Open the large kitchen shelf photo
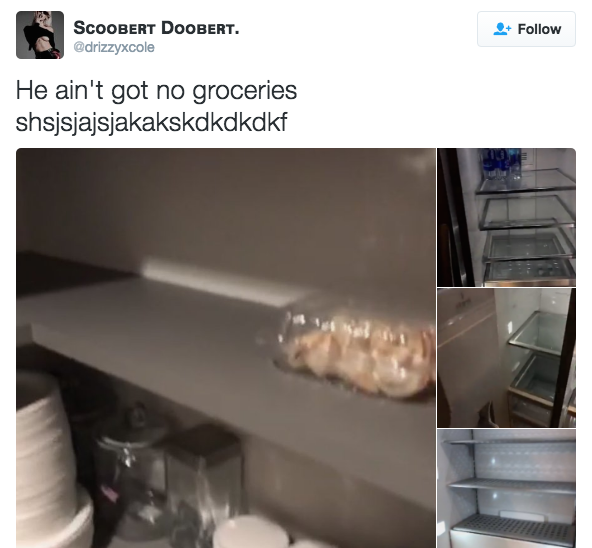The image size is (592, 548). (x=226, y=348)
